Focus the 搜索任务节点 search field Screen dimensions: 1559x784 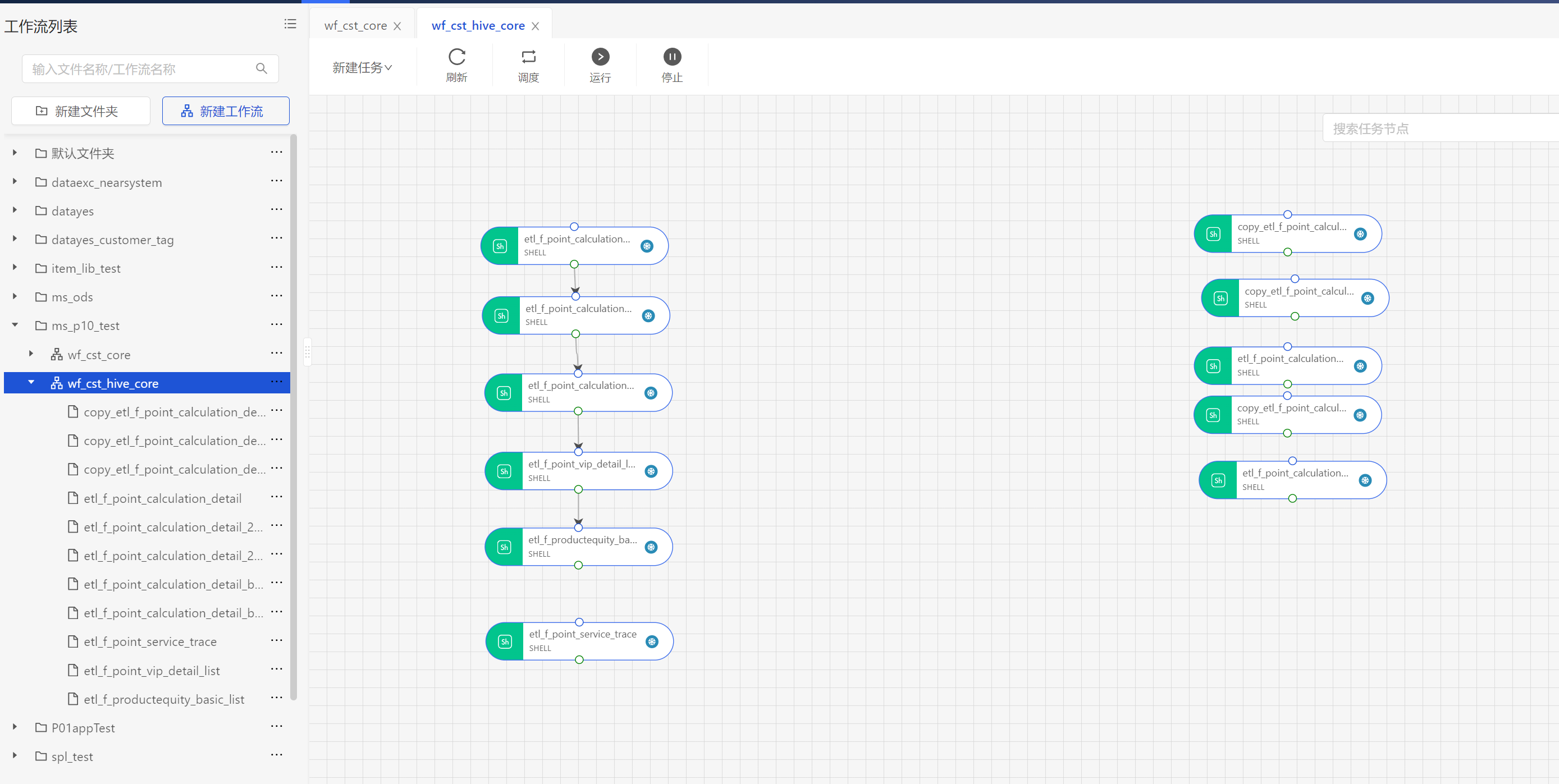coord(1441,129)
